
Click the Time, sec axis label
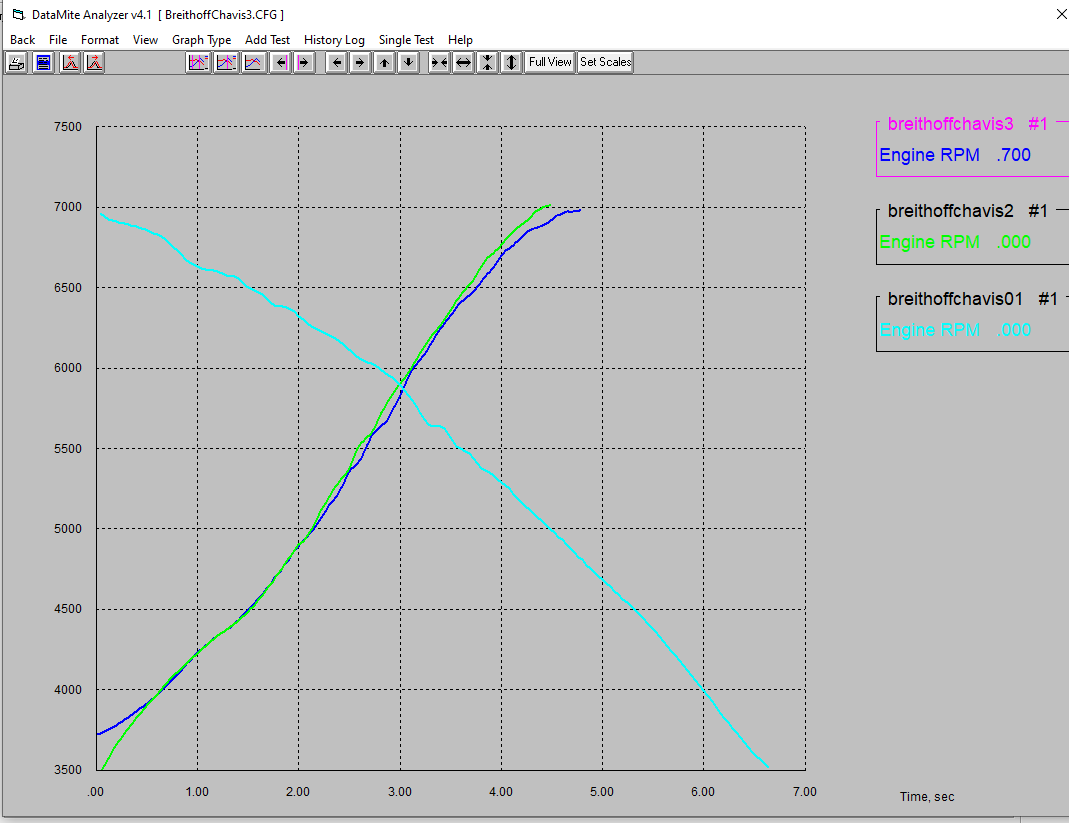click(x=927, y=796)
